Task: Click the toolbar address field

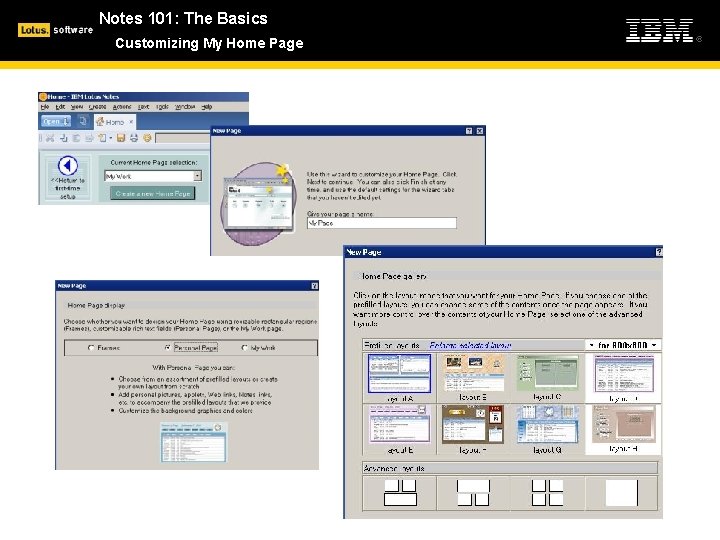Action: [x=183, y=138]
